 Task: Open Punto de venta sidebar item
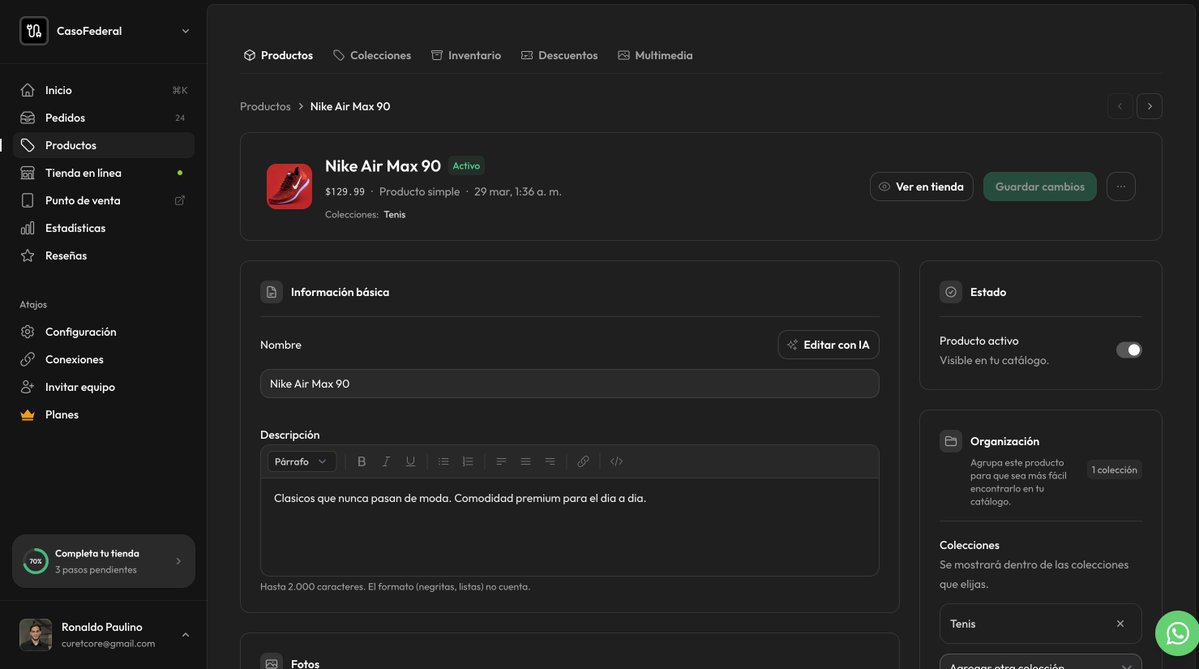[x=103, y=200]
